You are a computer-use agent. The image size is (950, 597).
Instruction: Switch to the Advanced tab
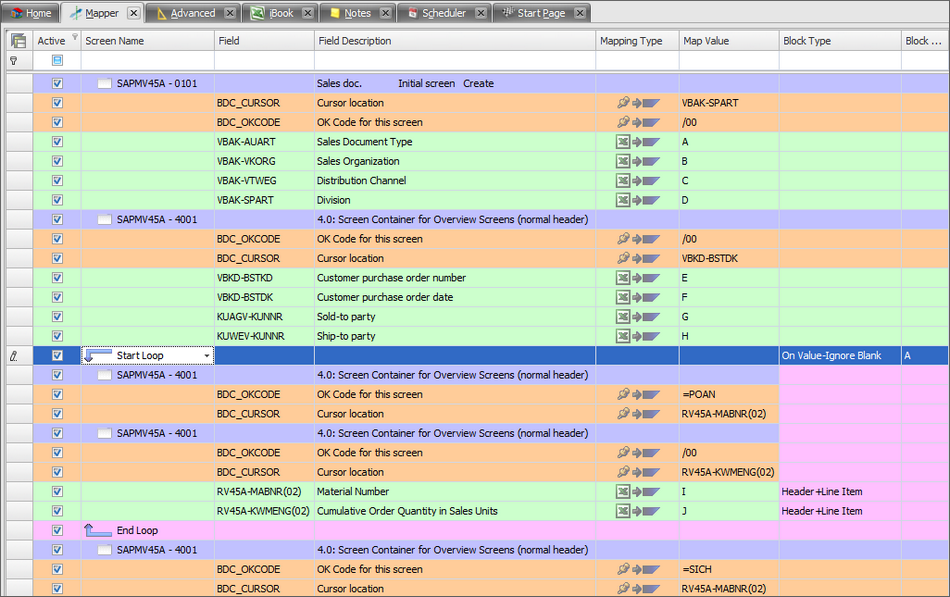click(192, 13)
